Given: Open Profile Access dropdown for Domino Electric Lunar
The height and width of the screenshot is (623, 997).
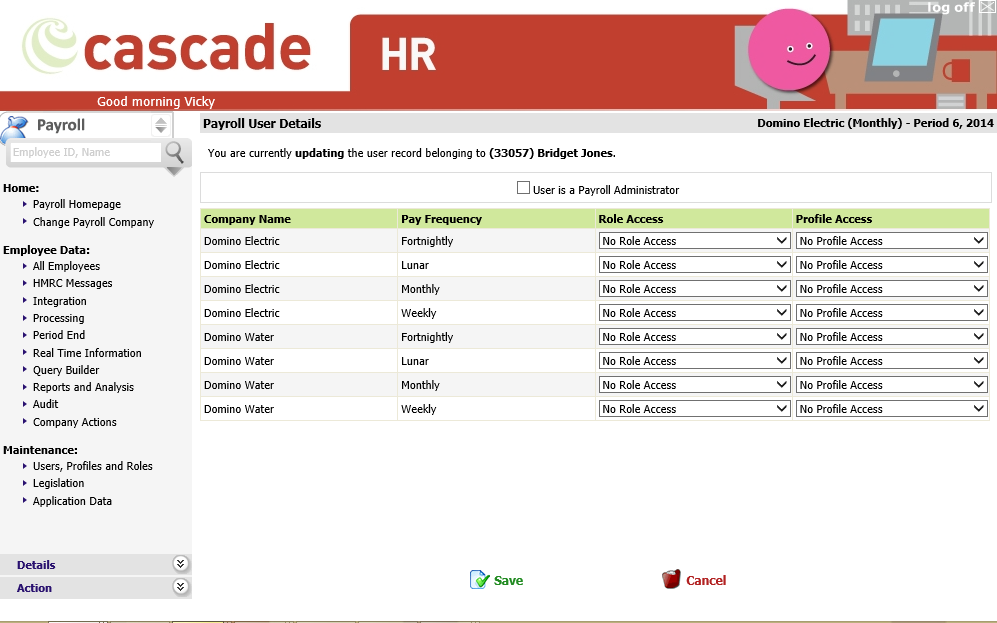Looking at the screenshot, I should tap(891, 265).
